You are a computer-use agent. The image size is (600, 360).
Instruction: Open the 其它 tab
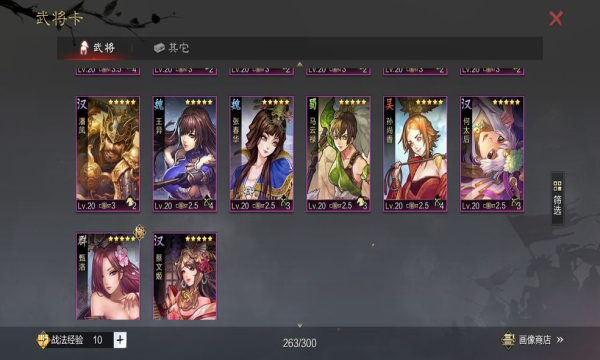pyautogui.click(x=171, y=48)
